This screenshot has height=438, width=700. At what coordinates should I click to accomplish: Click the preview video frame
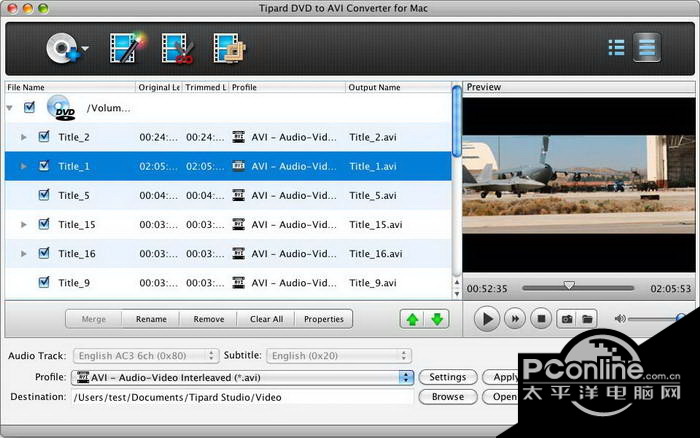tap(579, 184)
